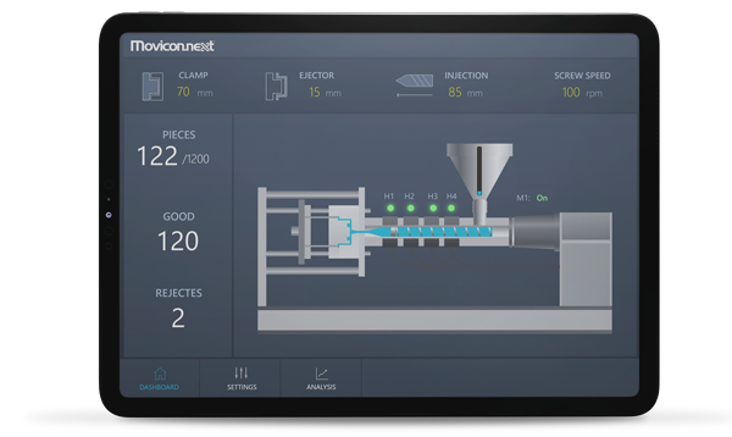Switch to the Settings tab
The width and height of the screenshot is (732, 437).
coord(241,379)
